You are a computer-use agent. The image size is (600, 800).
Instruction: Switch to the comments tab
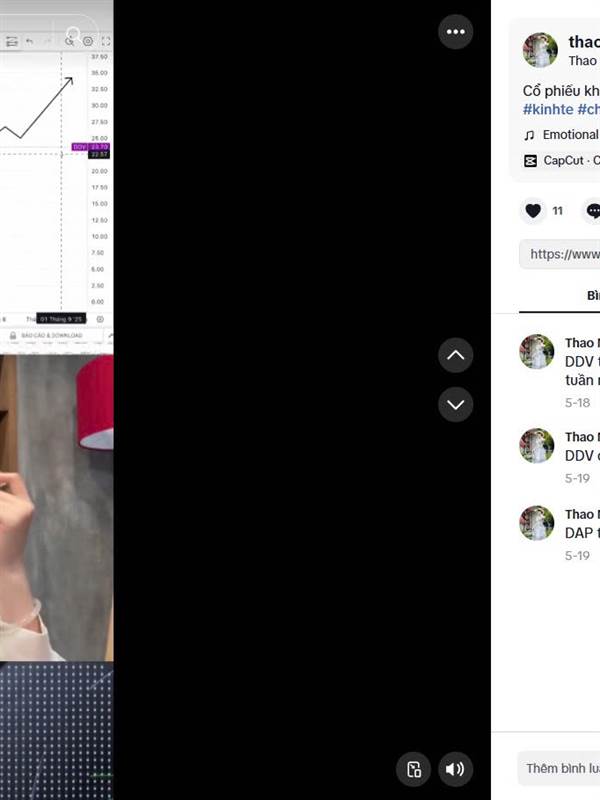tap(593, 295)
